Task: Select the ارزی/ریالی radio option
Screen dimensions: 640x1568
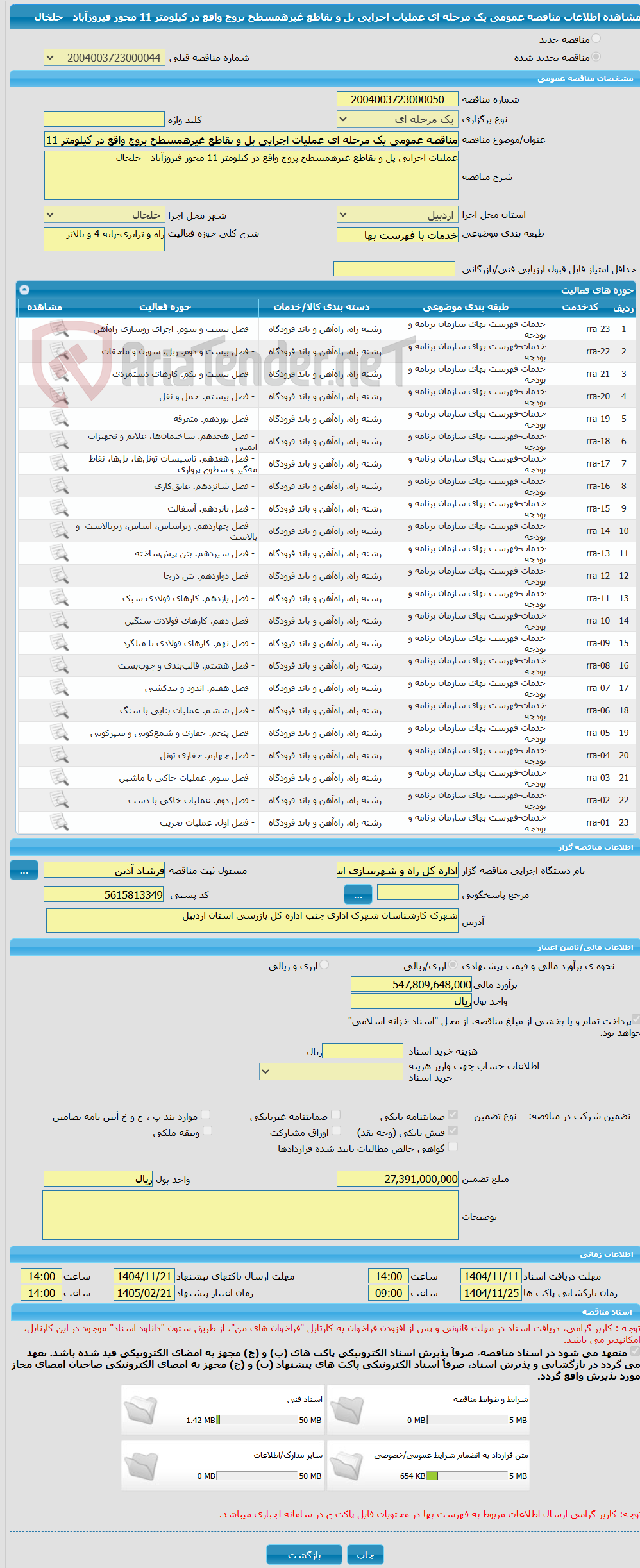Action: click(x=453, y=965)
